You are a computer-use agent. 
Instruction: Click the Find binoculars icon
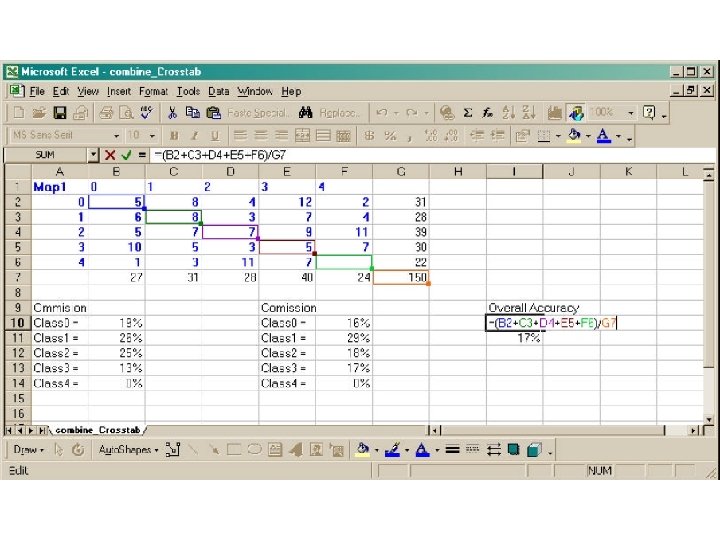(x=305, y=112)
